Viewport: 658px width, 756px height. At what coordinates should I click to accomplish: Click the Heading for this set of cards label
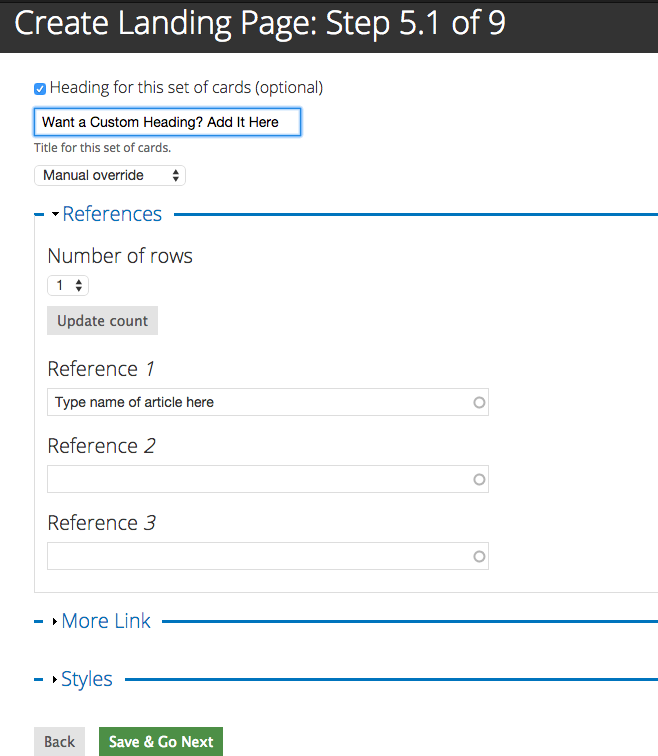tap(186, 88)
